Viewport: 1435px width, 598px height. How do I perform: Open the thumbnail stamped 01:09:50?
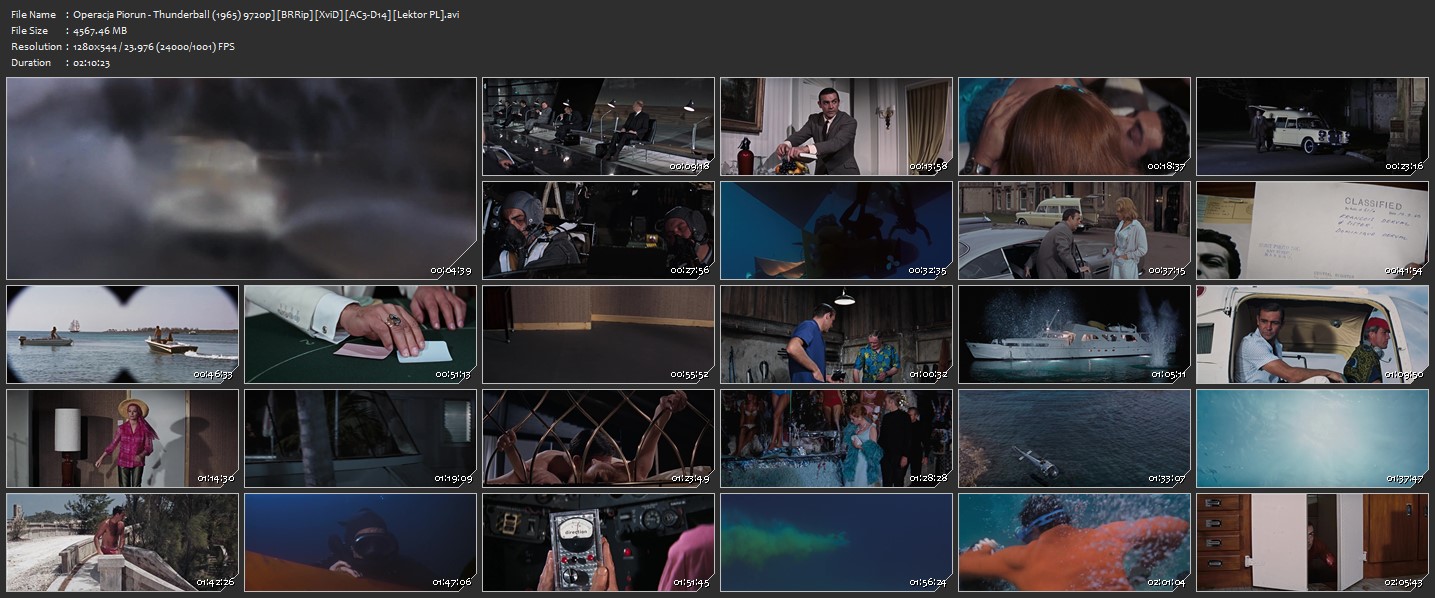click(1312, 335)
